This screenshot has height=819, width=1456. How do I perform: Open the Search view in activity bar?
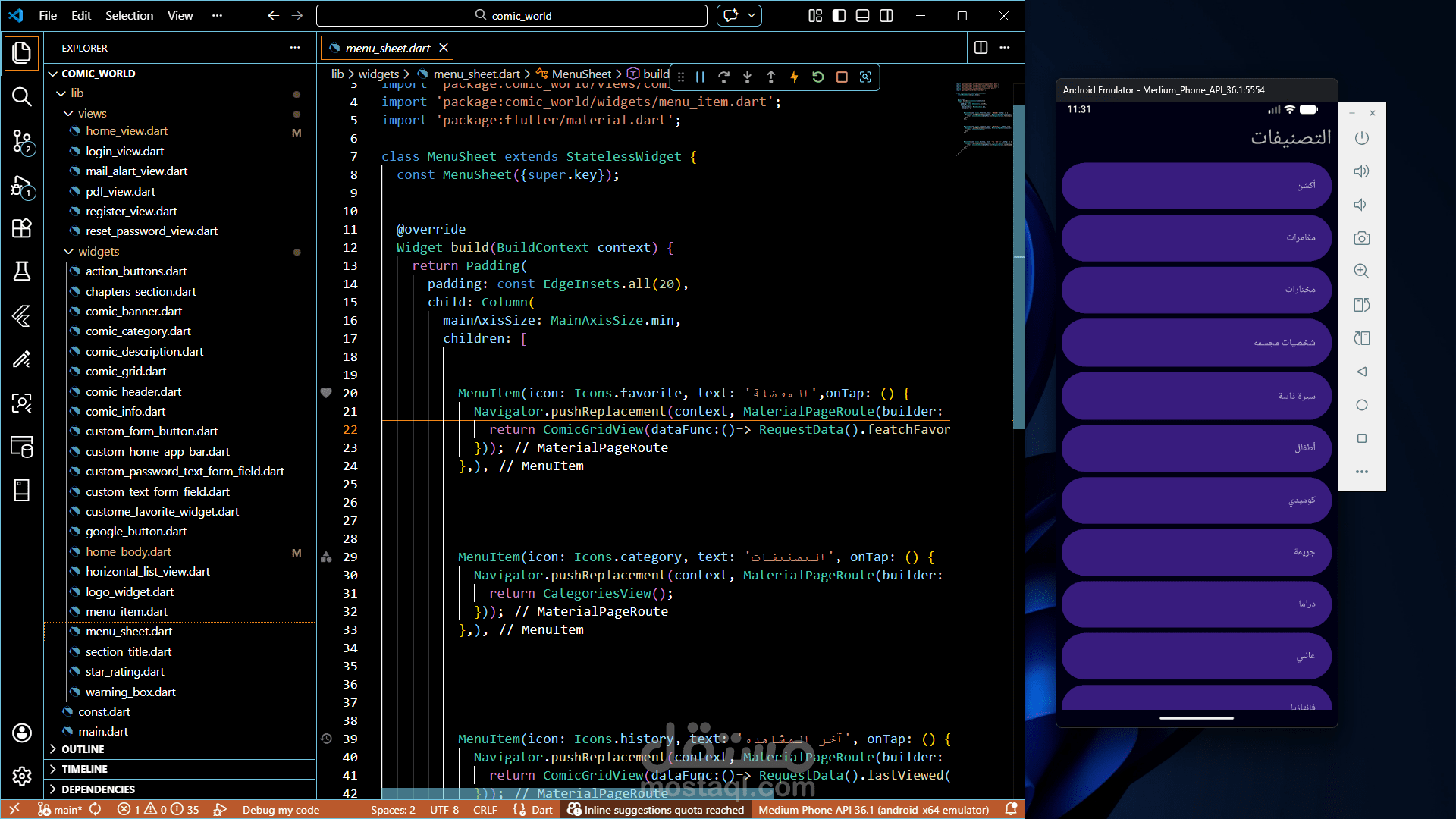coord(21,96)
